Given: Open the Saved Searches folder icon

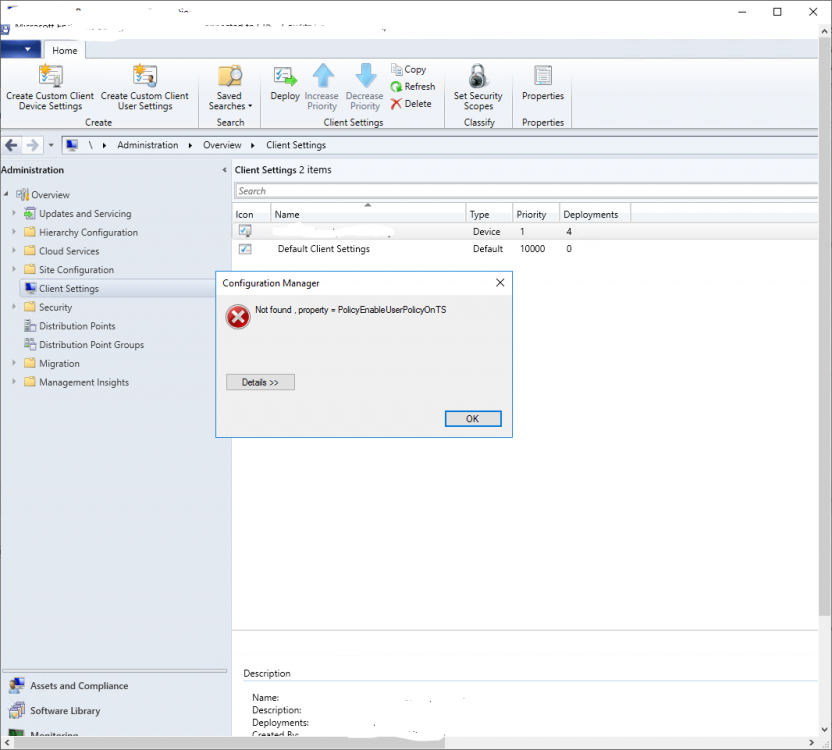Looking at the screenshot, I should click(x=230, y=76).
